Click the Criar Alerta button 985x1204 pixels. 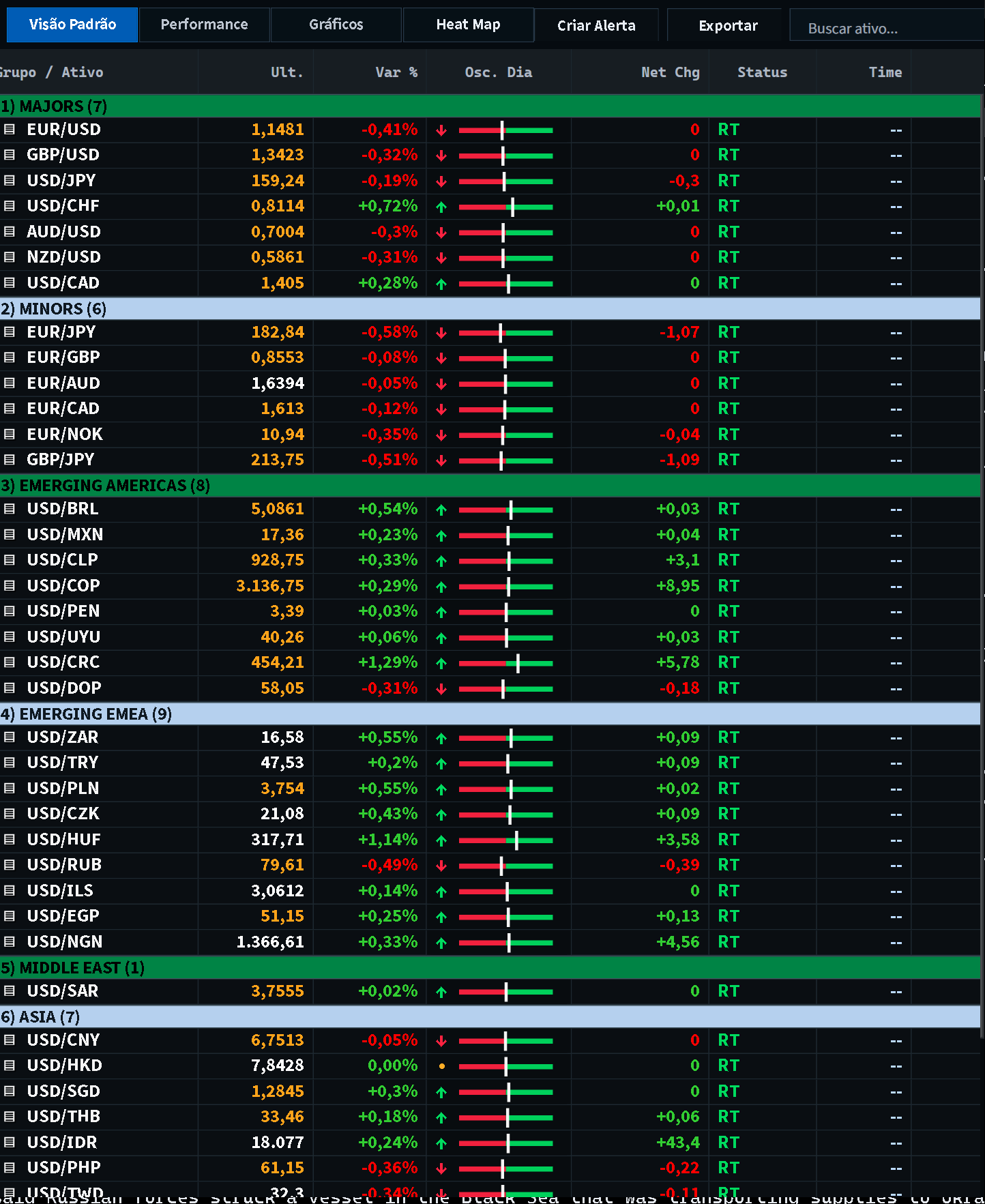click(597, 25)
